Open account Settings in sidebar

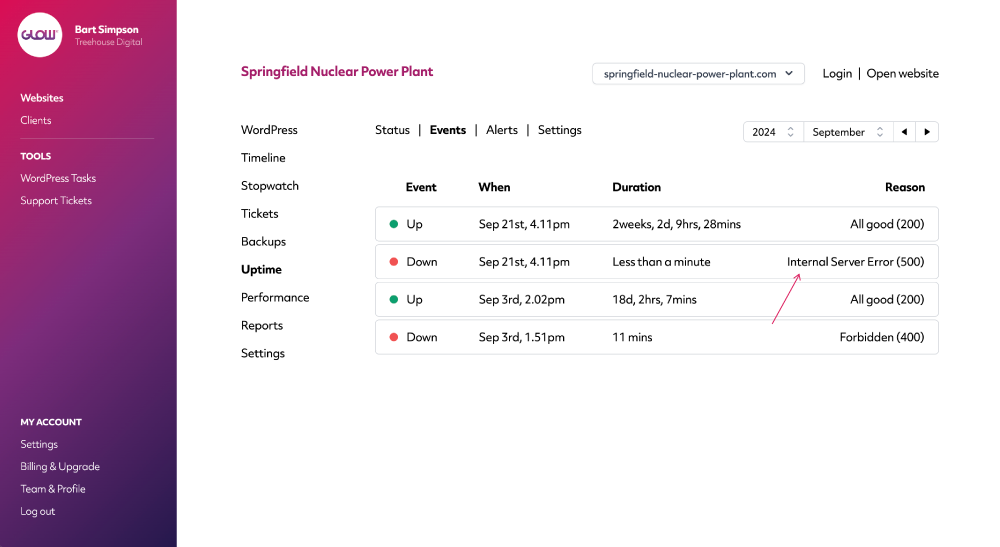coord(39,444)
